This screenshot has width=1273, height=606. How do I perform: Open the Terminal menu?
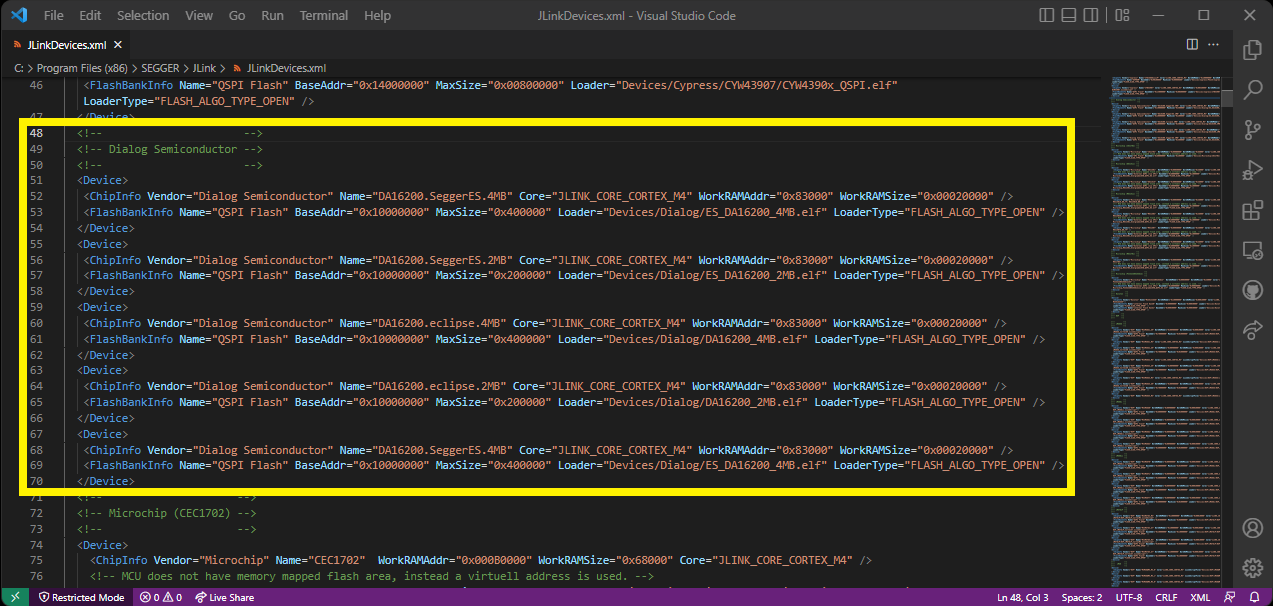point(324,16)
